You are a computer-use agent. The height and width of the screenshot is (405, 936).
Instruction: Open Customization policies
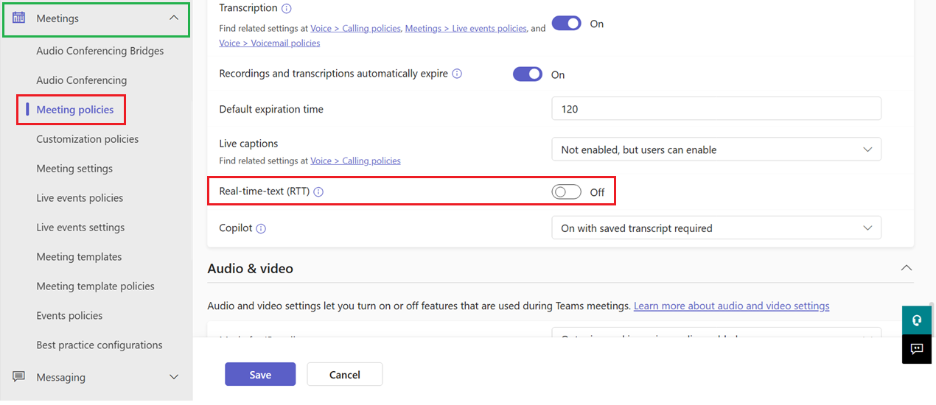(87, 139)
